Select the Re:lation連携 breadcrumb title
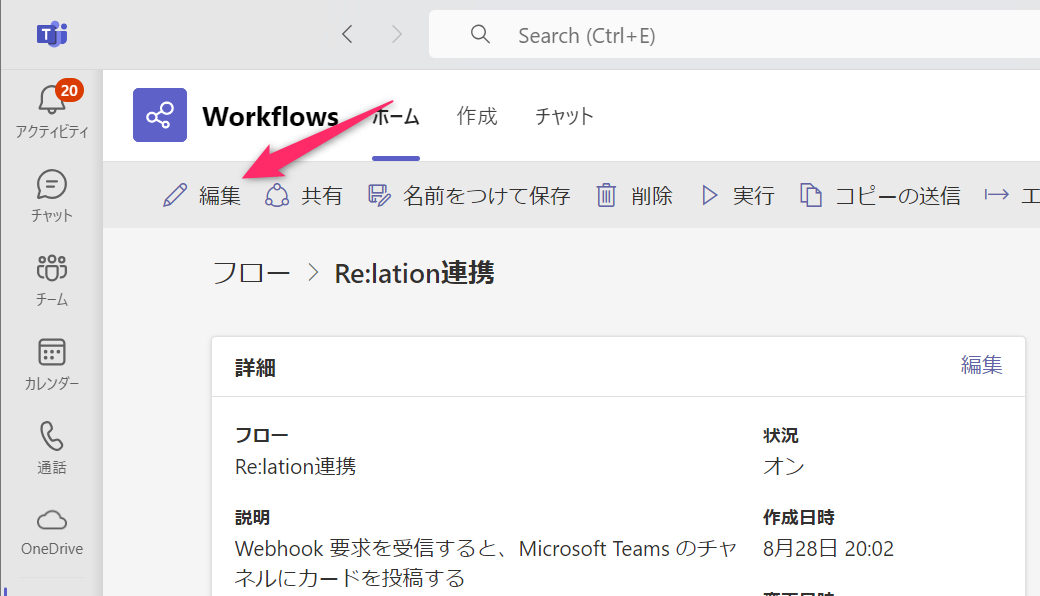 [415, 273]
